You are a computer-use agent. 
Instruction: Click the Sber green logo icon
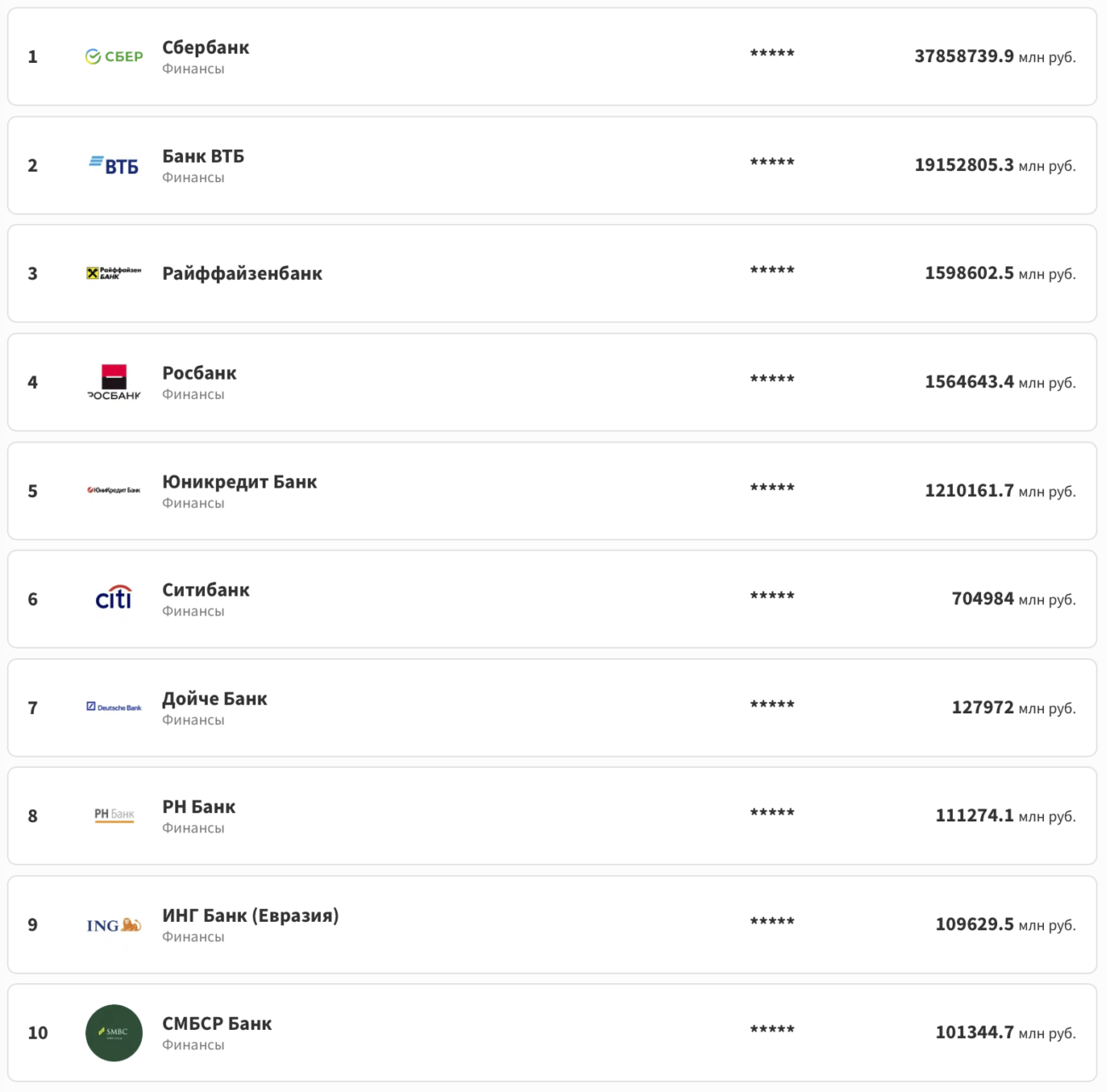pyautogui.click(x=114, y=57)
